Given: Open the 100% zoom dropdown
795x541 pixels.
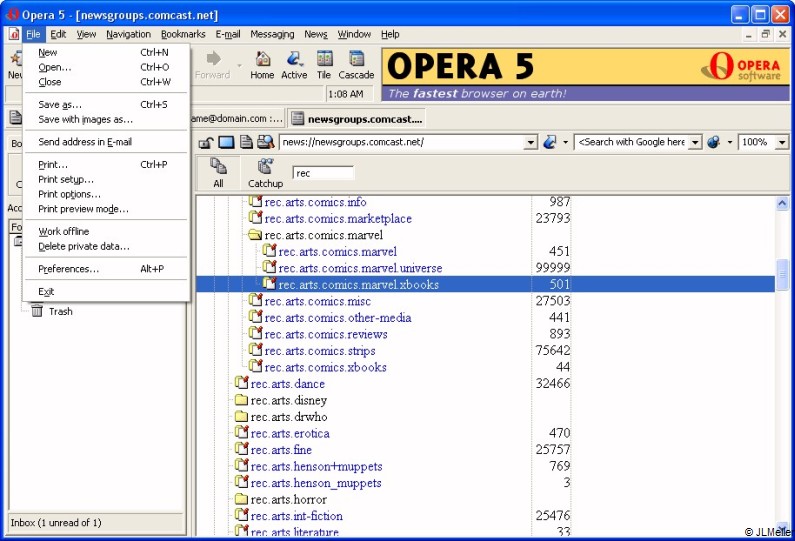Looking at the screenshot, I should point(782,142).
